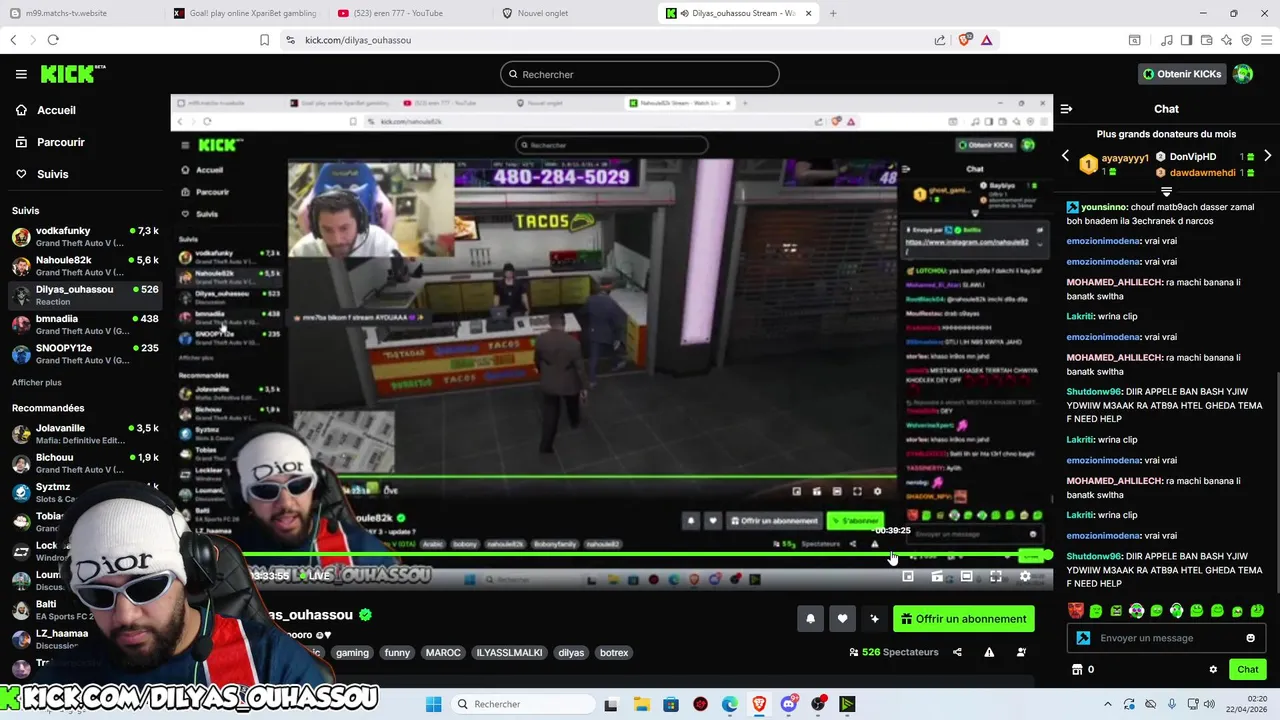Create a clip with player clip icon
The width and height of the screenshot is (1280, 720).
[x=937, y=577]
